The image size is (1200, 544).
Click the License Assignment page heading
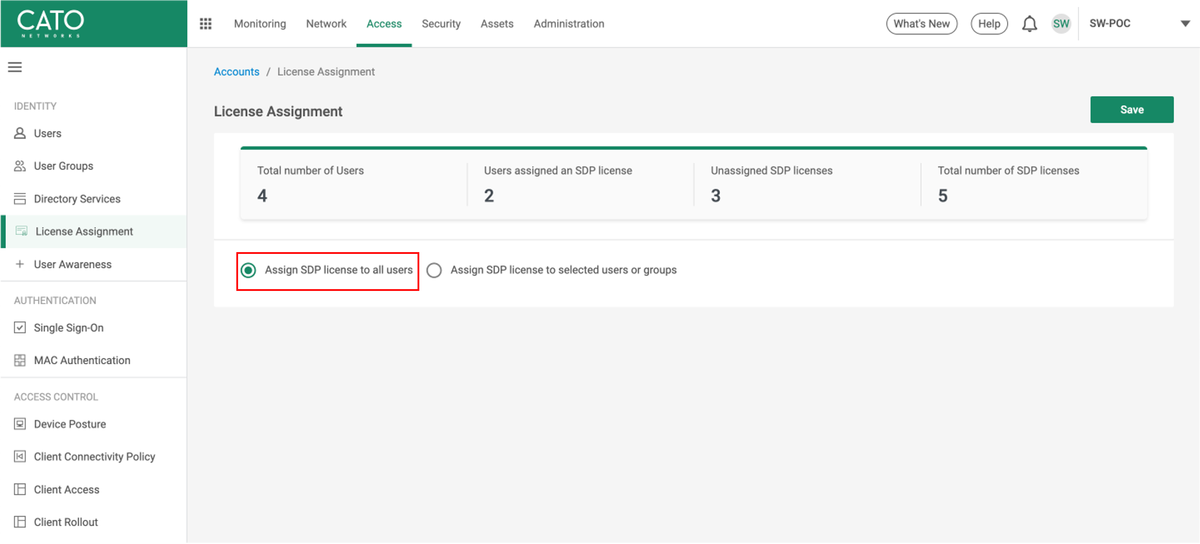[278, 112]
